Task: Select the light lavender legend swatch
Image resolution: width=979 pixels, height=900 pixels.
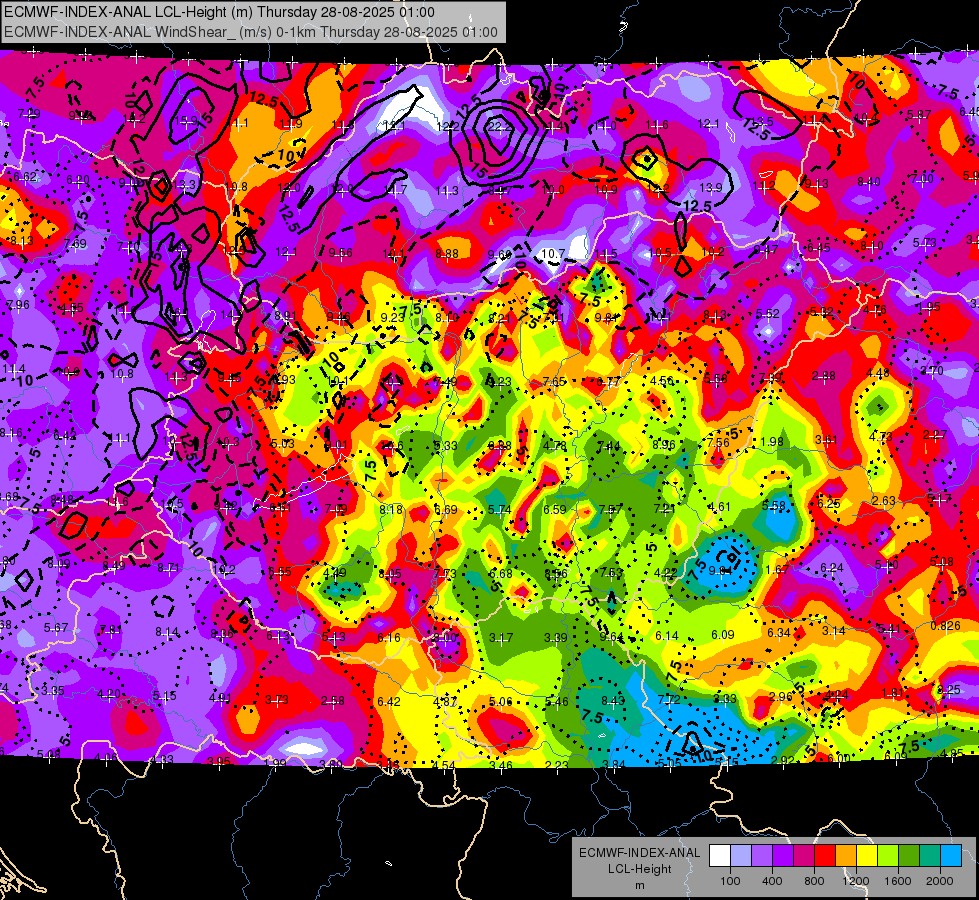Action: coord(740,856)
